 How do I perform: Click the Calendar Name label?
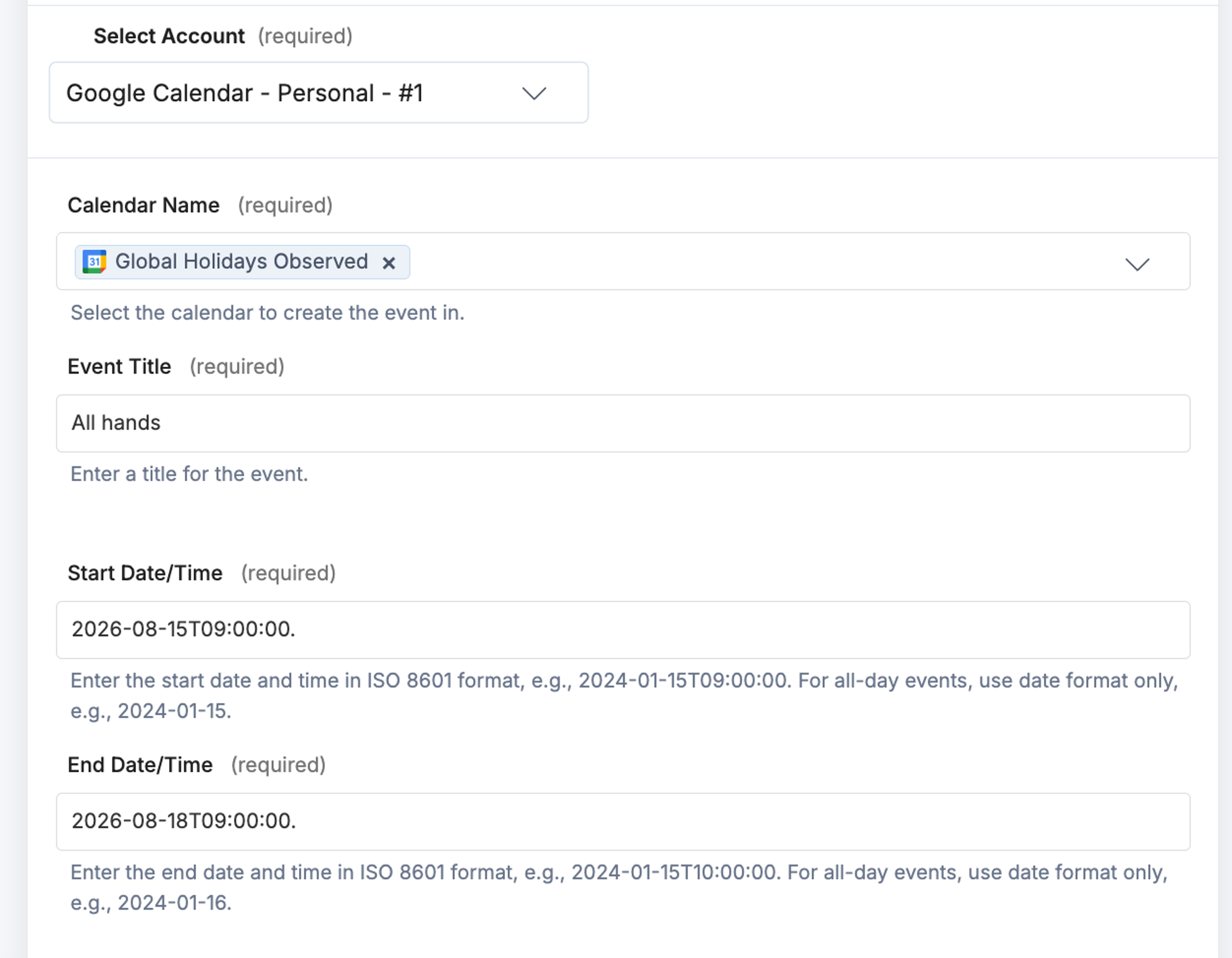[x=143, y=205]
